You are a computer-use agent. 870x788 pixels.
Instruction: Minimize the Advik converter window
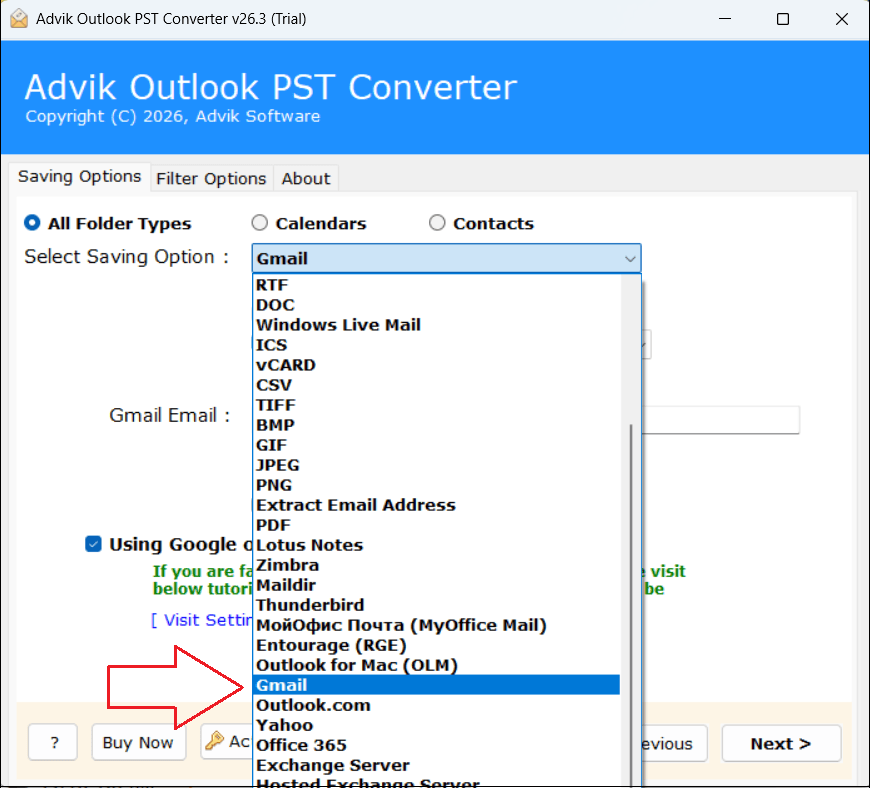[725, 19]
